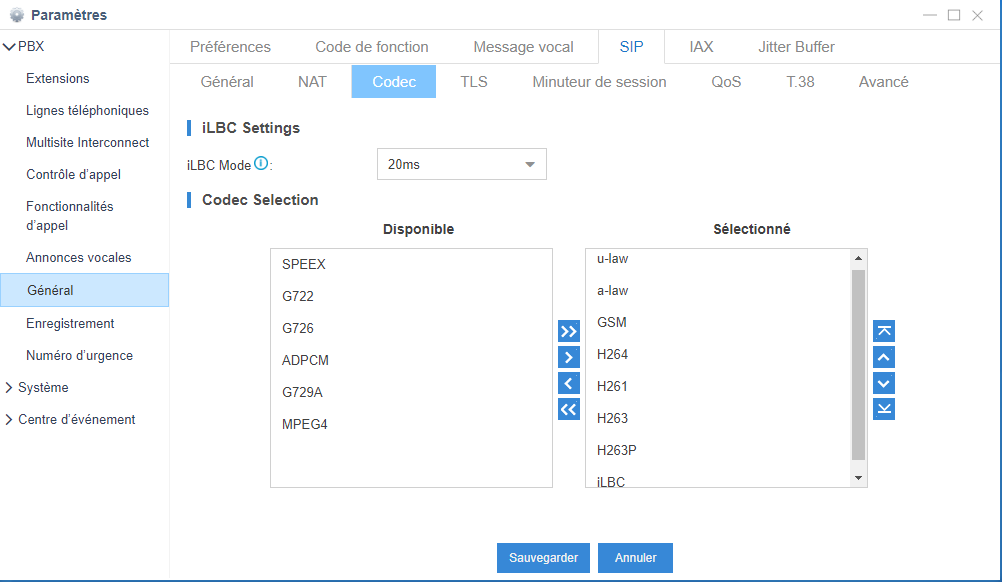The width and height of the screenshot is (1002, 582).
Task: Collapse the PBX tree section
Action: point(10,47)
